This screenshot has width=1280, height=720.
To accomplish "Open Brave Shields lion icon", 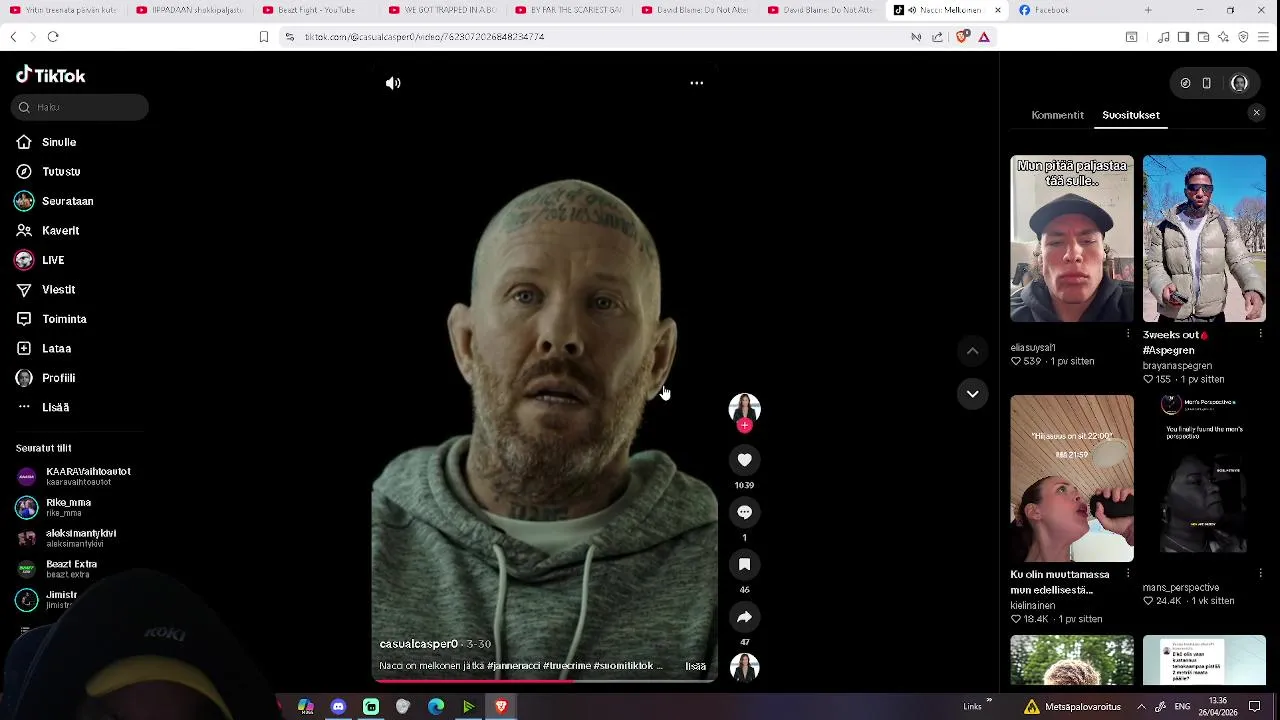I will tap(962, 37).
